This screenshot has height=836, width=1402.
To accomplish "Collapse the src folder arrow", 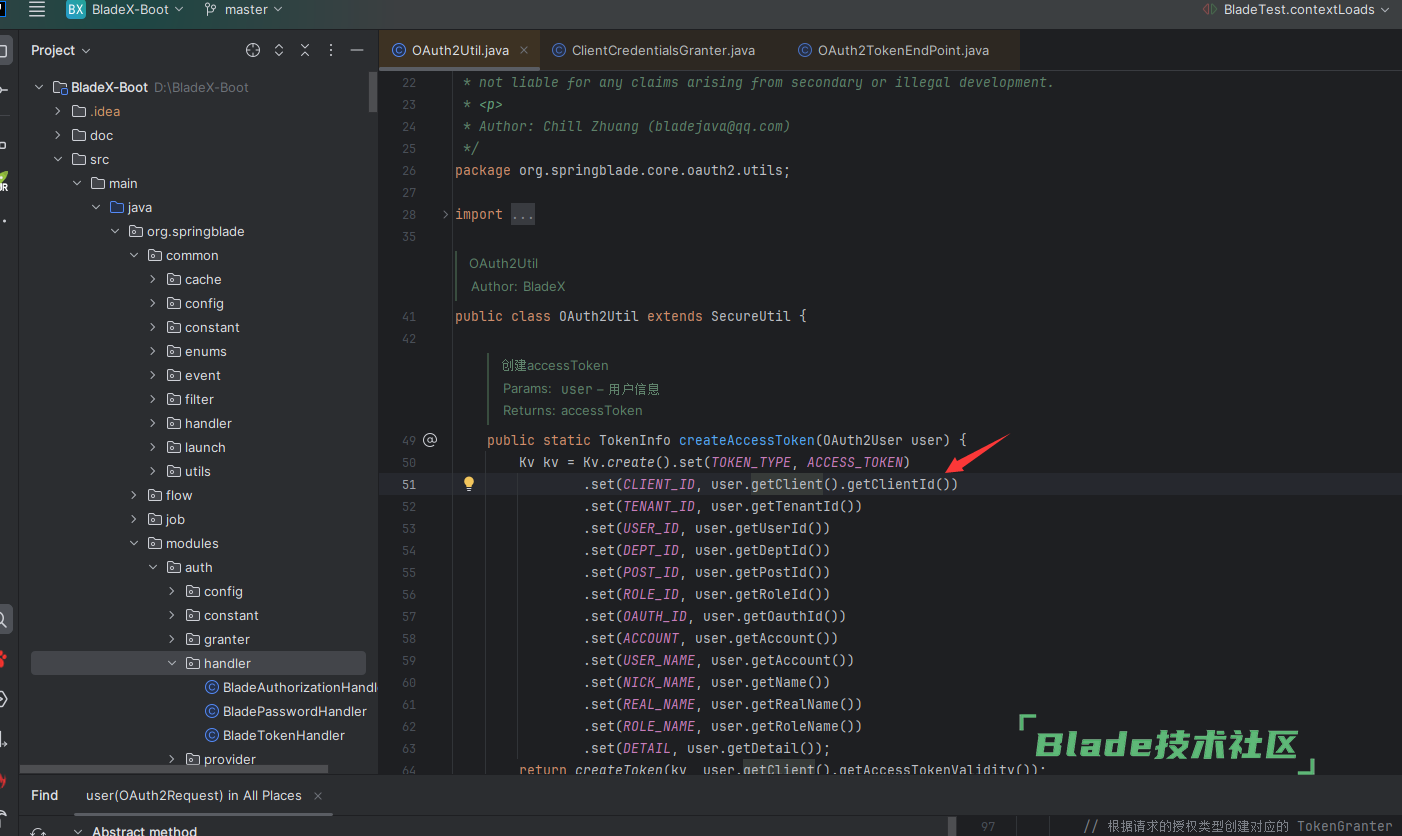I will (58, 159).
